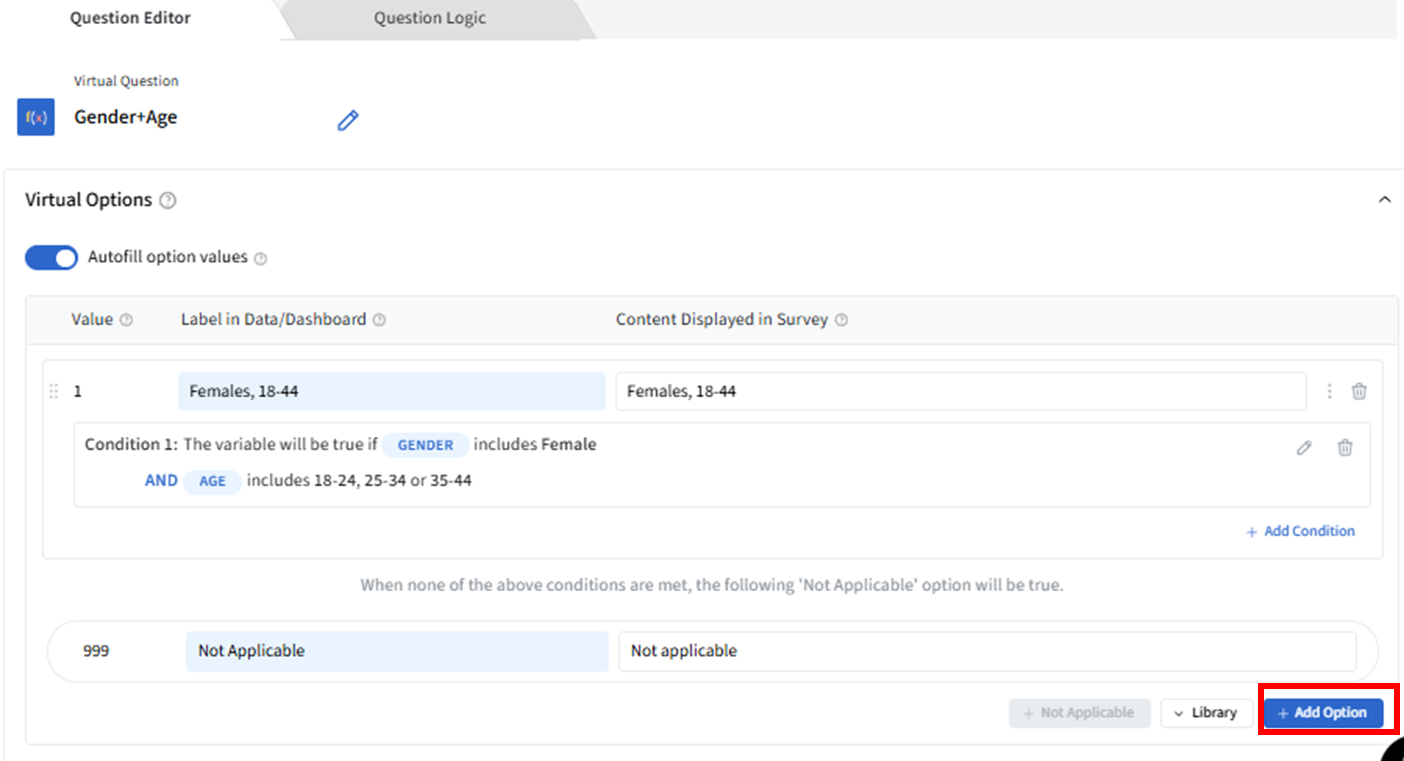Open three-dot menu for Females, 18-44 option
The image size is (1404, 761).
1329,391
